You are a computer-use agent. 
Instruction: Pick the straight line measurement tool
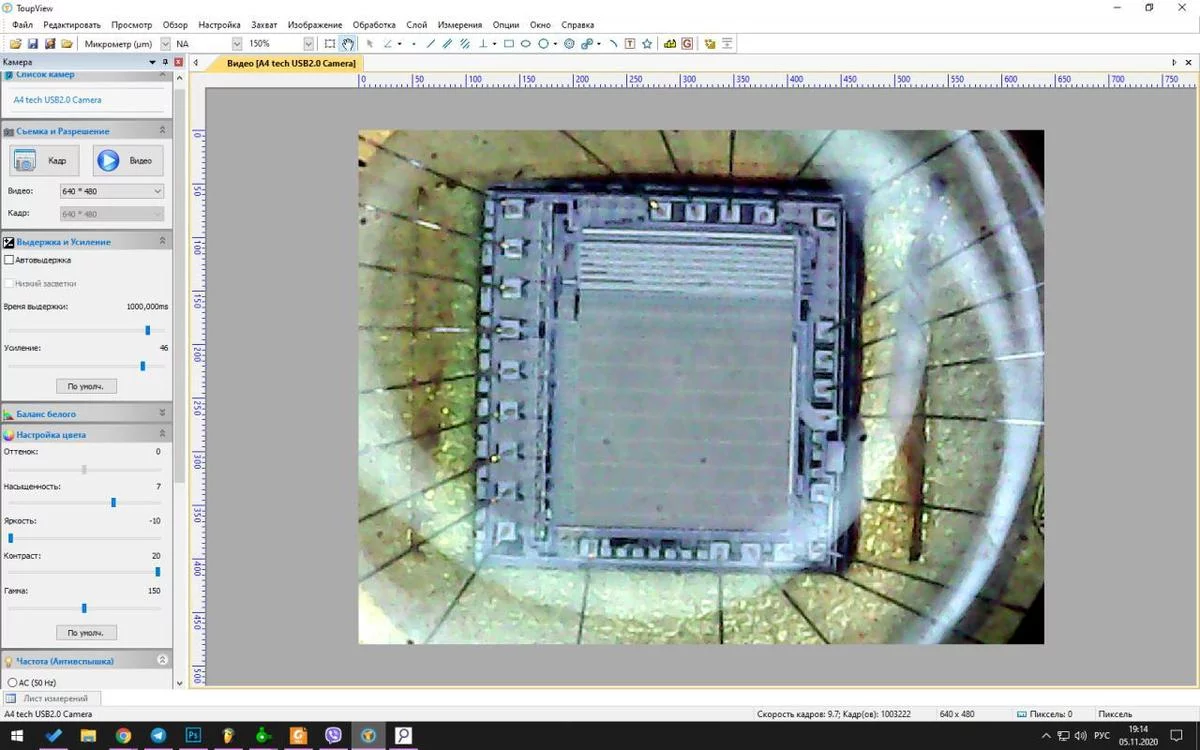[x=432, y=44]
